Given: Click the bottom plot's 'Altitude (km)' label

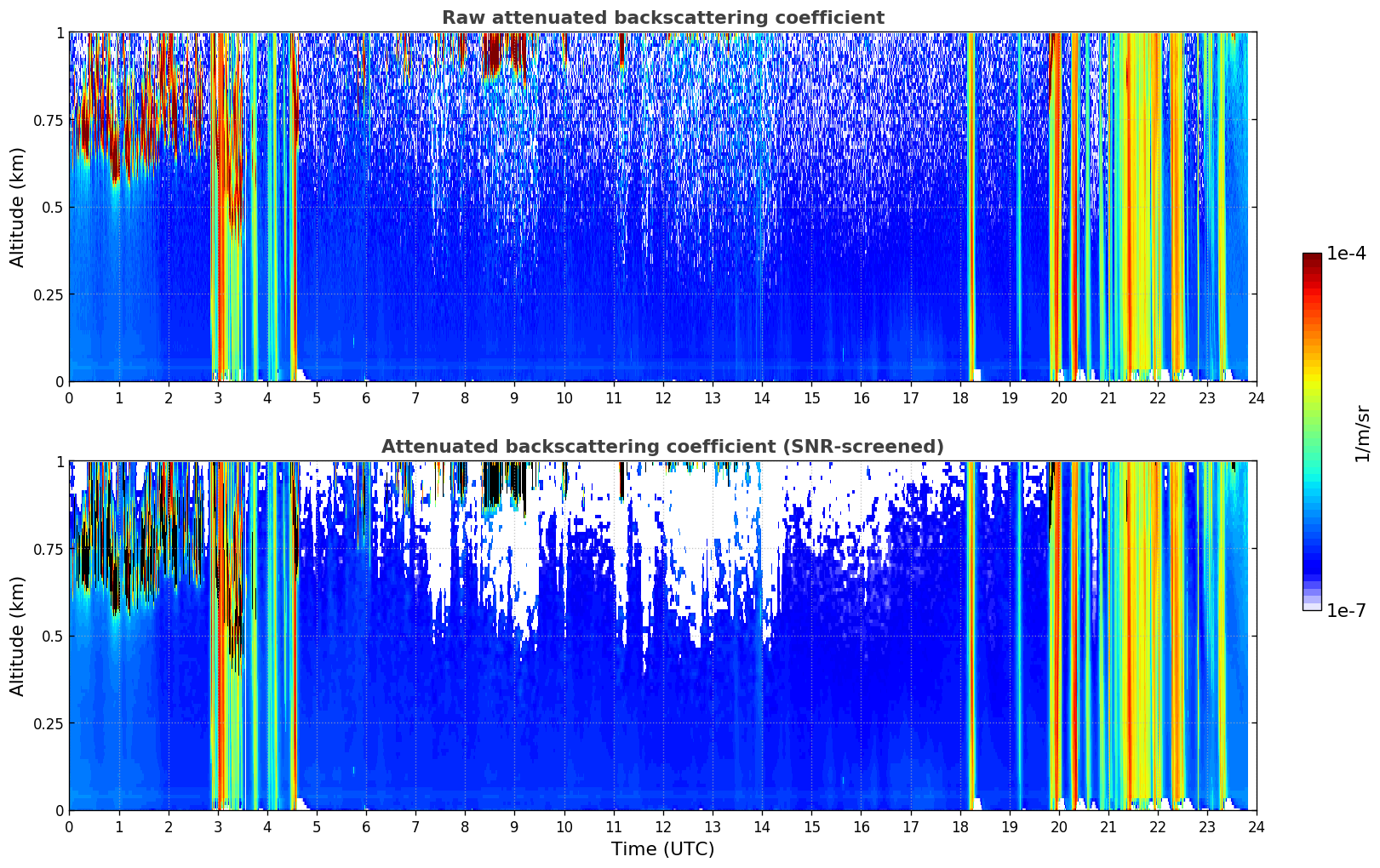Looking at the screenshot, I should pyautogui.click(x=18, y=636).
